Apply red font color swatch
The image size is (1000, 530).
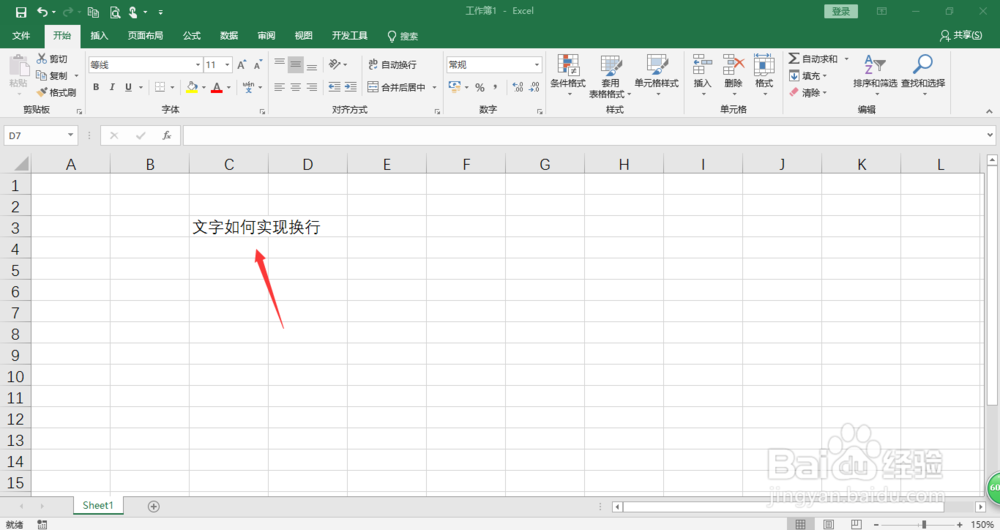coord(217,87)
